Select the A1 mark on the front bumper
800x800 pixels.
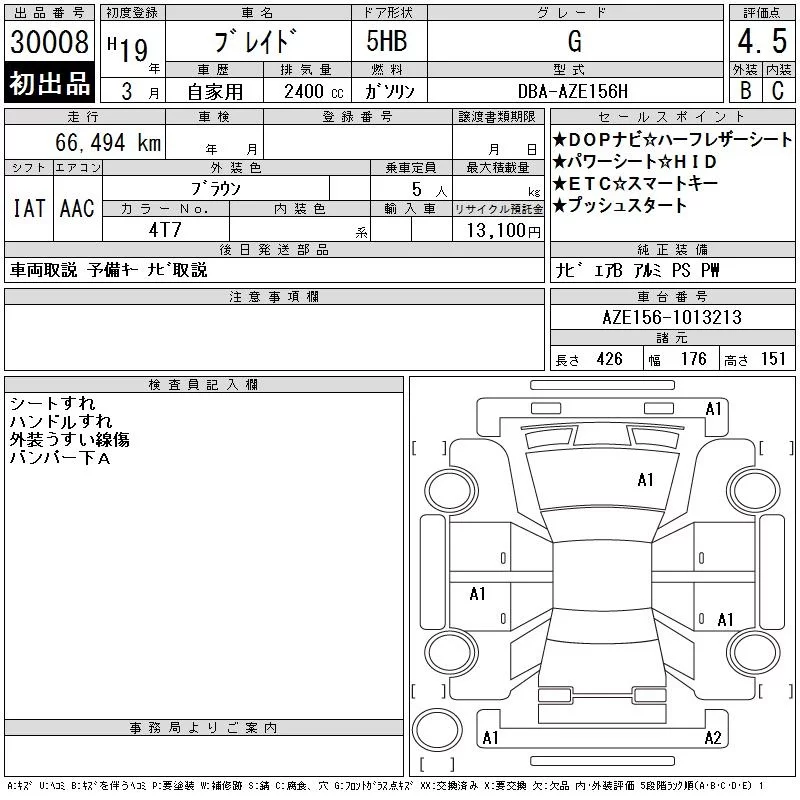713,409
